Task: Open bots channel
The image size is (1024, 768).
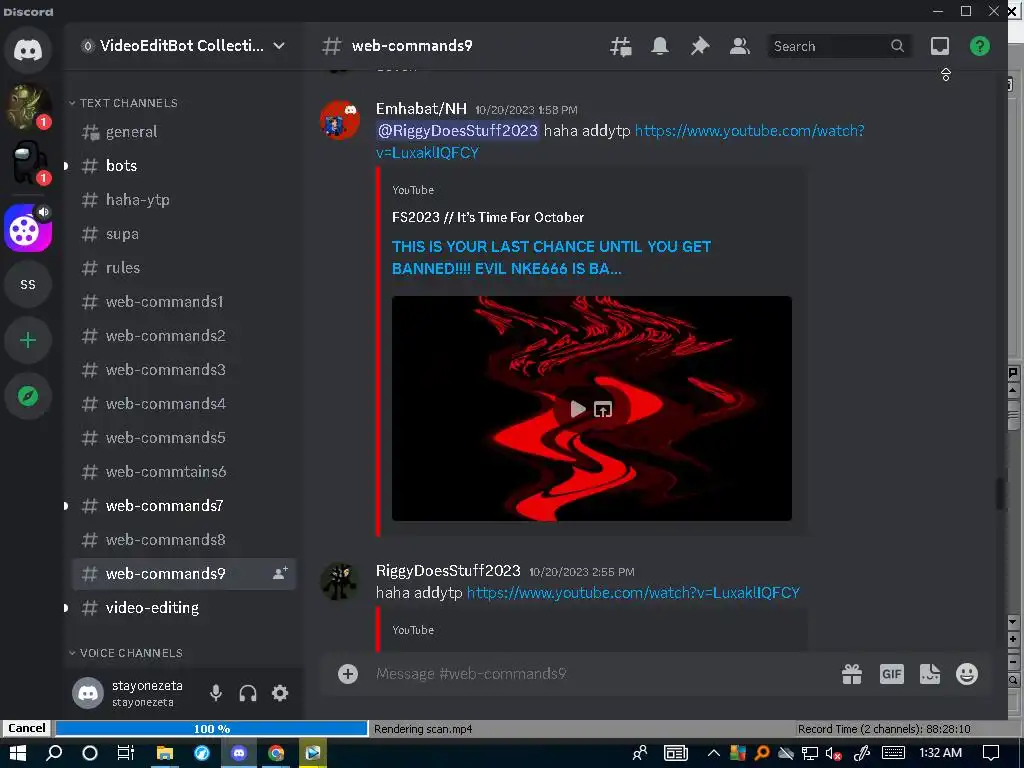Action: [184, 166]
